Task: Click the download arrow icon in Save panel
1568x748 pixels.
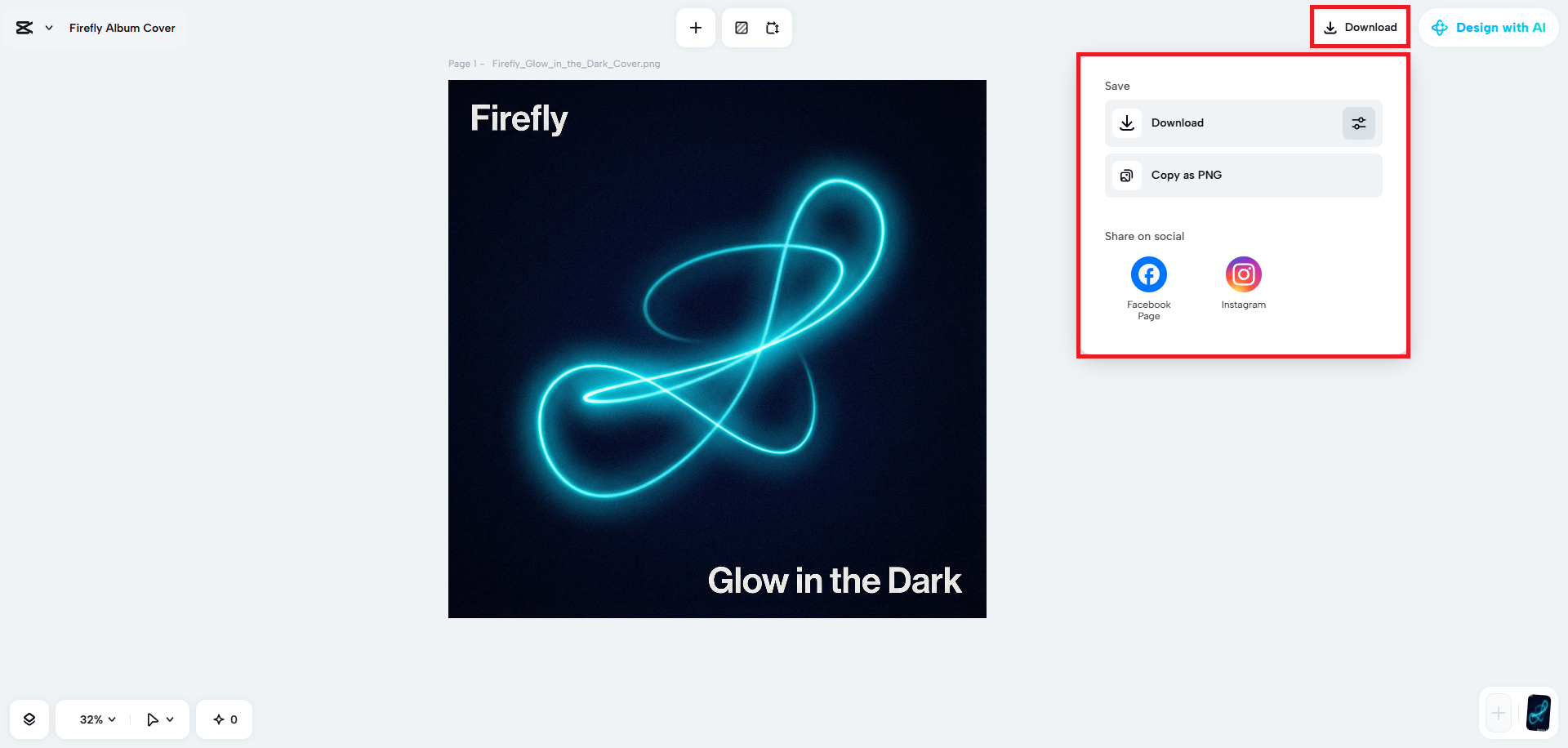Action: click(x=1126, y=122)
